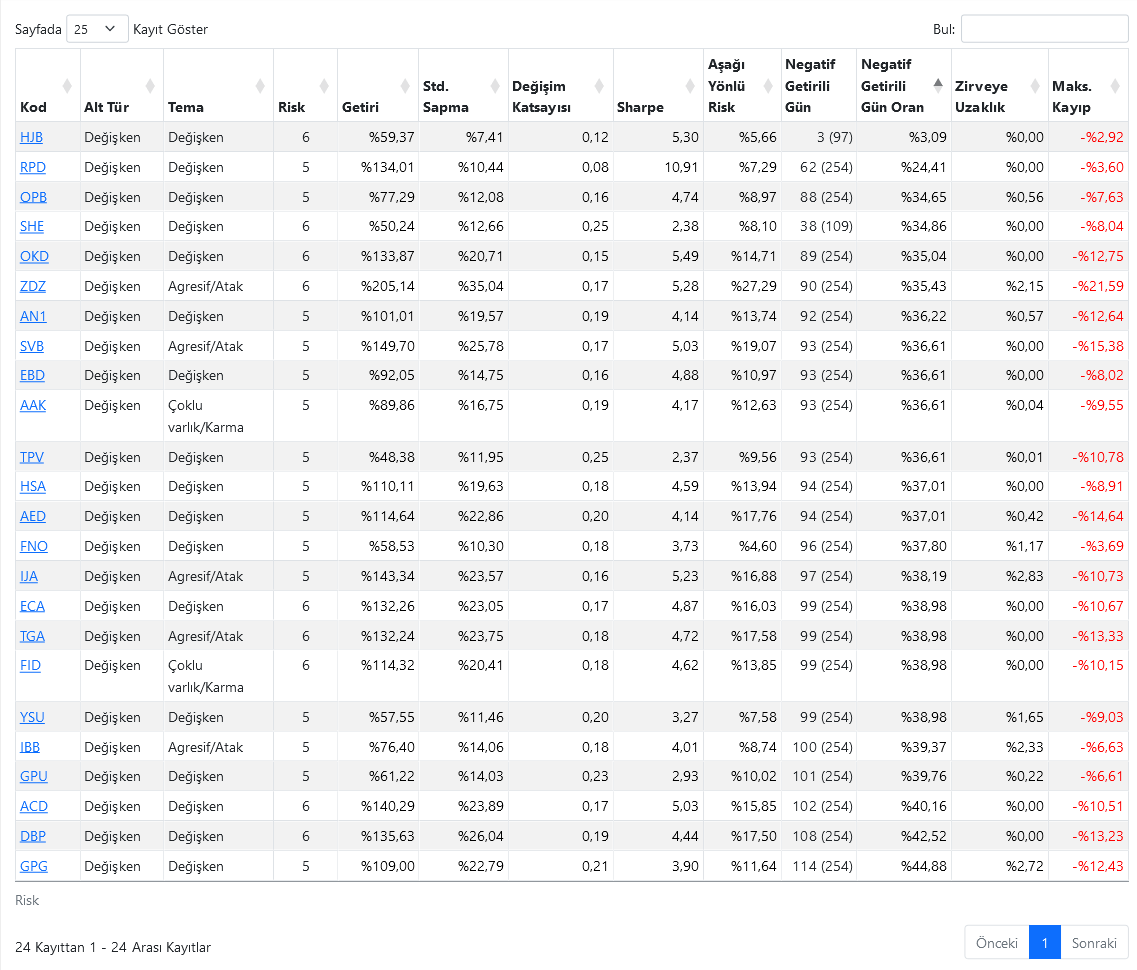Open the ACD fund link
Image resolution: width=1137 pixels, height=970 pixels.
34,806
